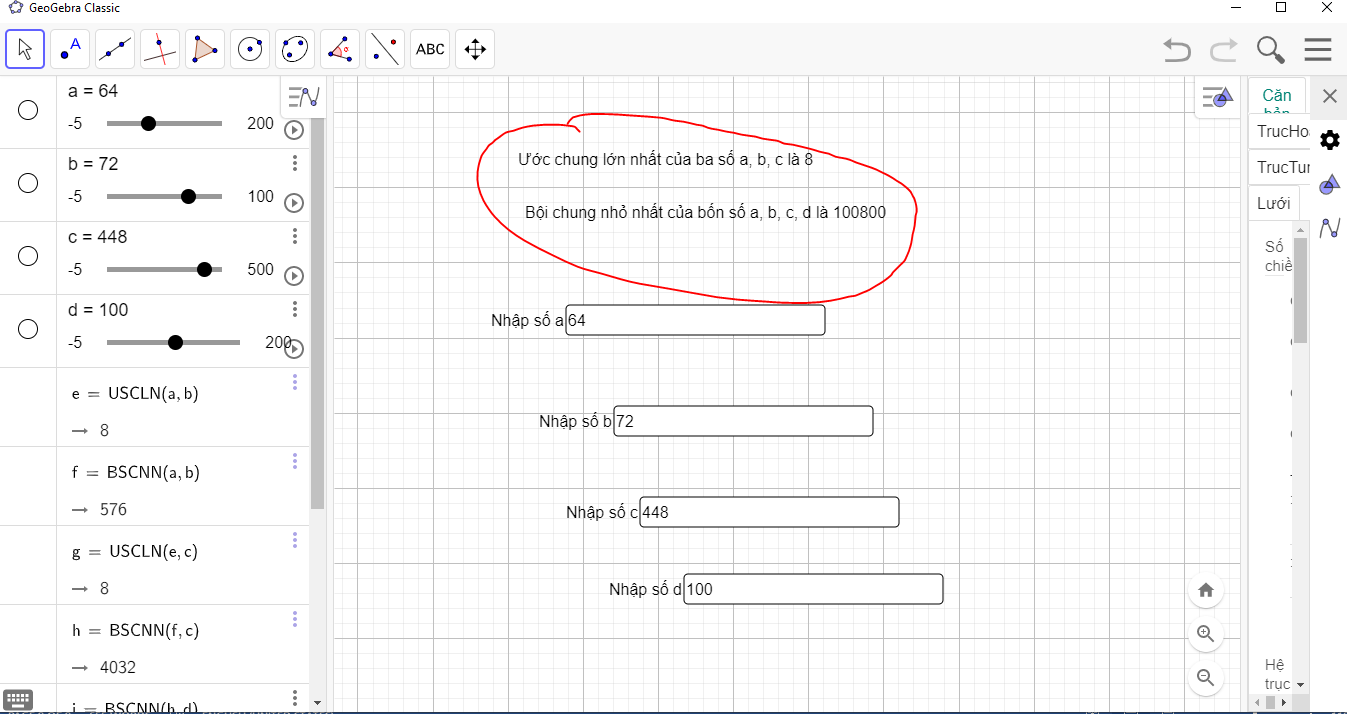Open three-dot options for e = USCLN(a, b)
This screenshot has width=1347, height=714.
294,382
